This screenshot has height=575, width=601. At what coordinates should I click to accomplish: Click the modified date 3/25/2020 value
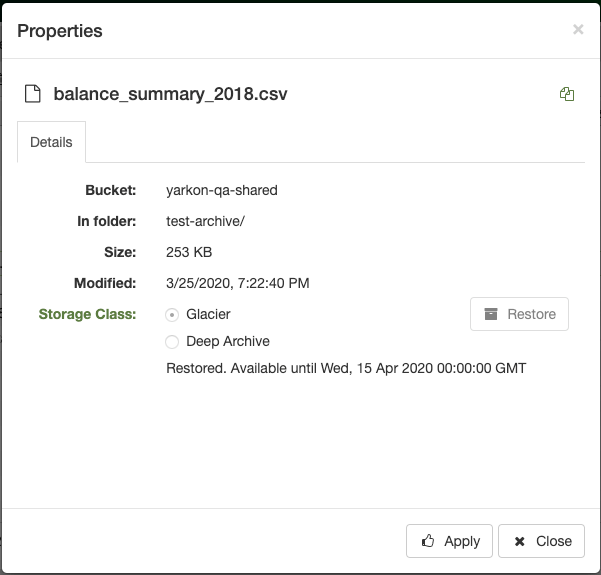(x=238, y=283)
